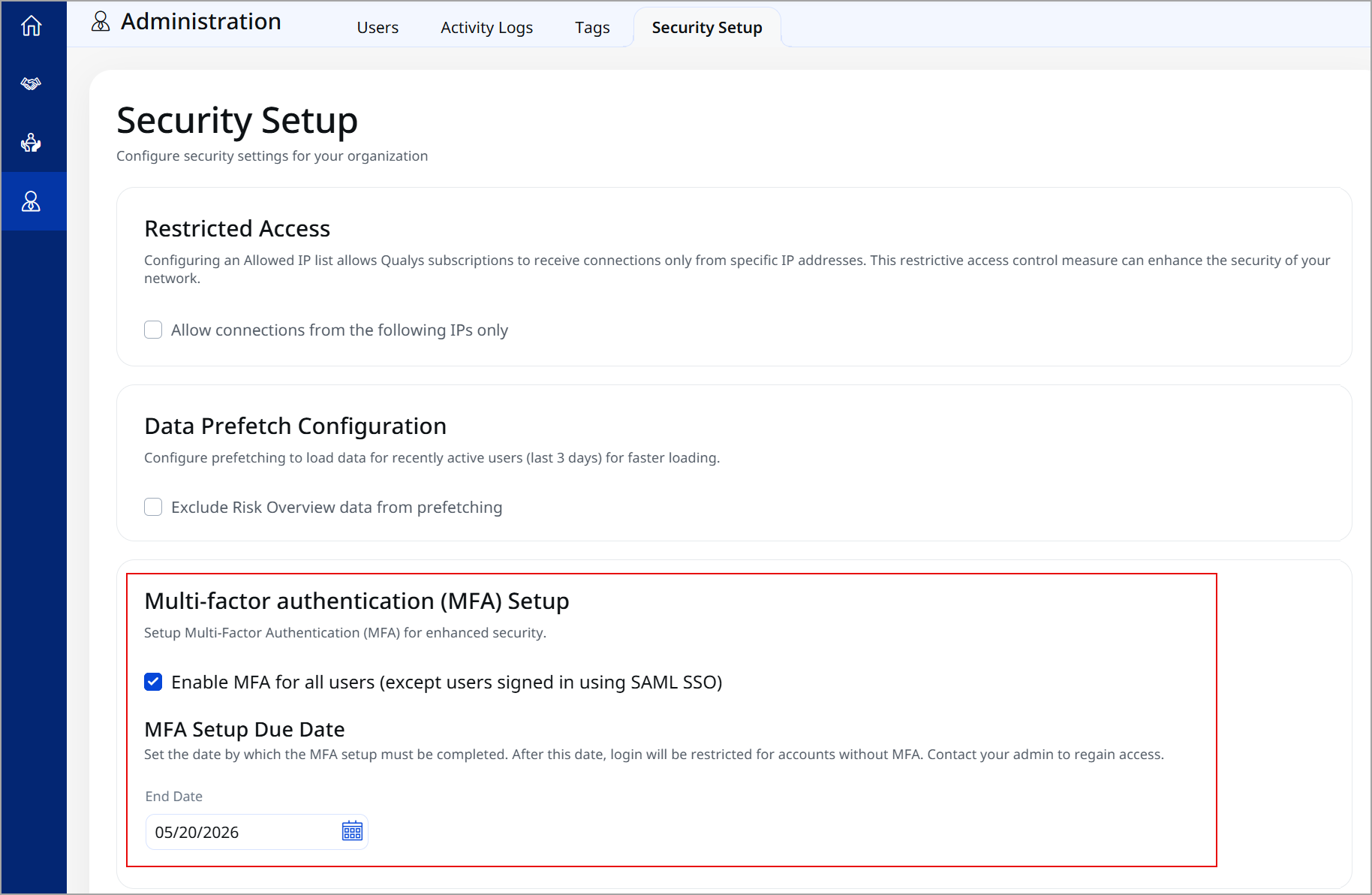Click the 'Configuring an Allowed IP list' description
The image size is (1372, 895).
[x=737, y=269]
